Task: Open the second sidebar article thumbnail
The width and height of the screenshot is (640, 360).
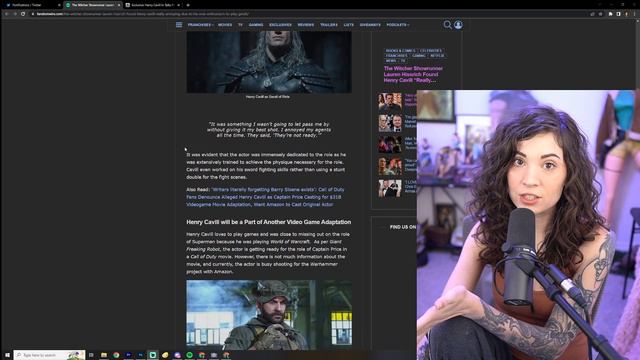Action: [x=390, y=123]
